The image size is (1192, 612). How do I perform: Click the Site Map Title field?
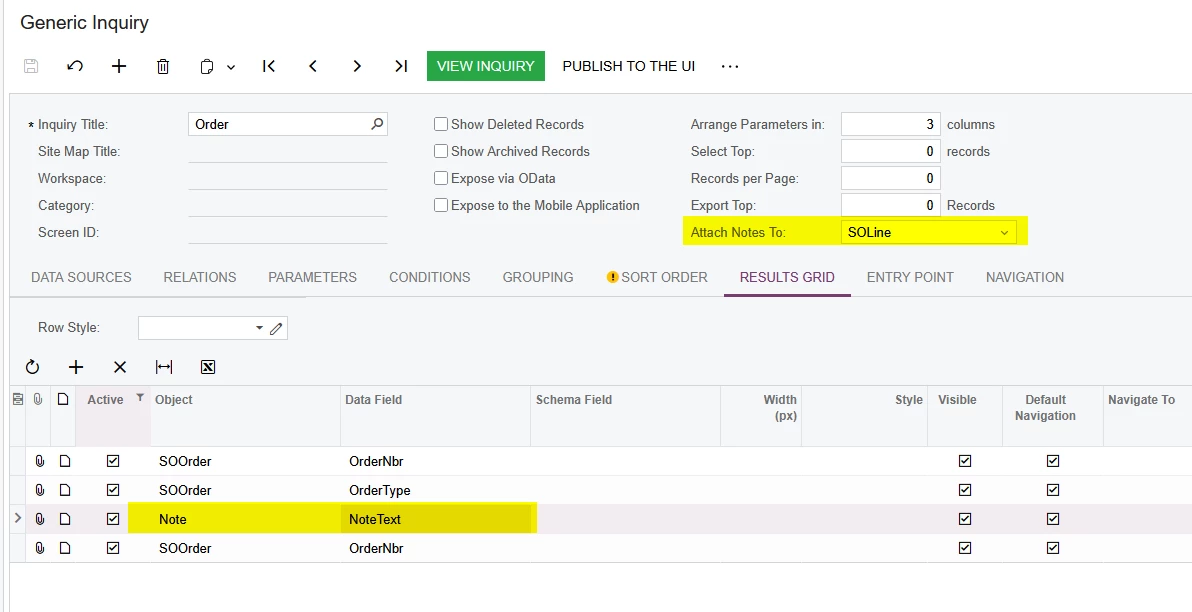click(x=288, y=151)
